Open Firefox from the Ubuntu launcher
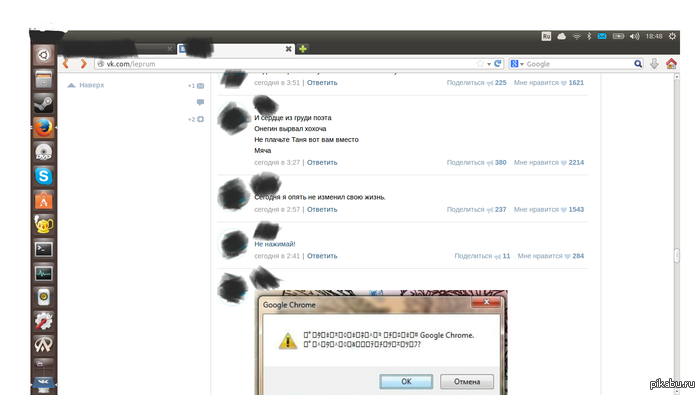The width and height of the screenshot is (700, 395). (43, 128)
